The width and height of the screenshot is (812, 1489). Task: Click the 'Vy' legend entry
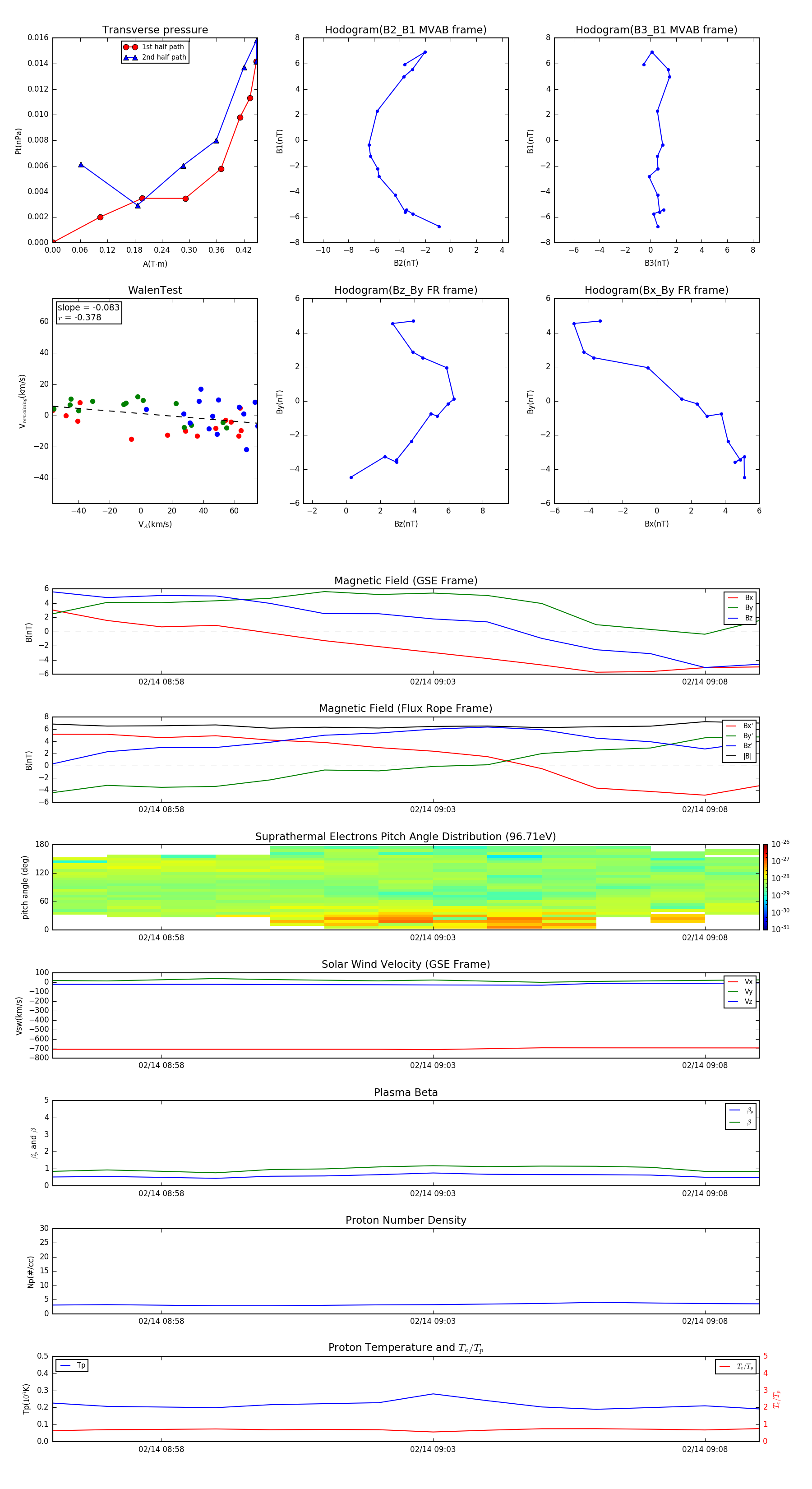(x=740, y=991)
